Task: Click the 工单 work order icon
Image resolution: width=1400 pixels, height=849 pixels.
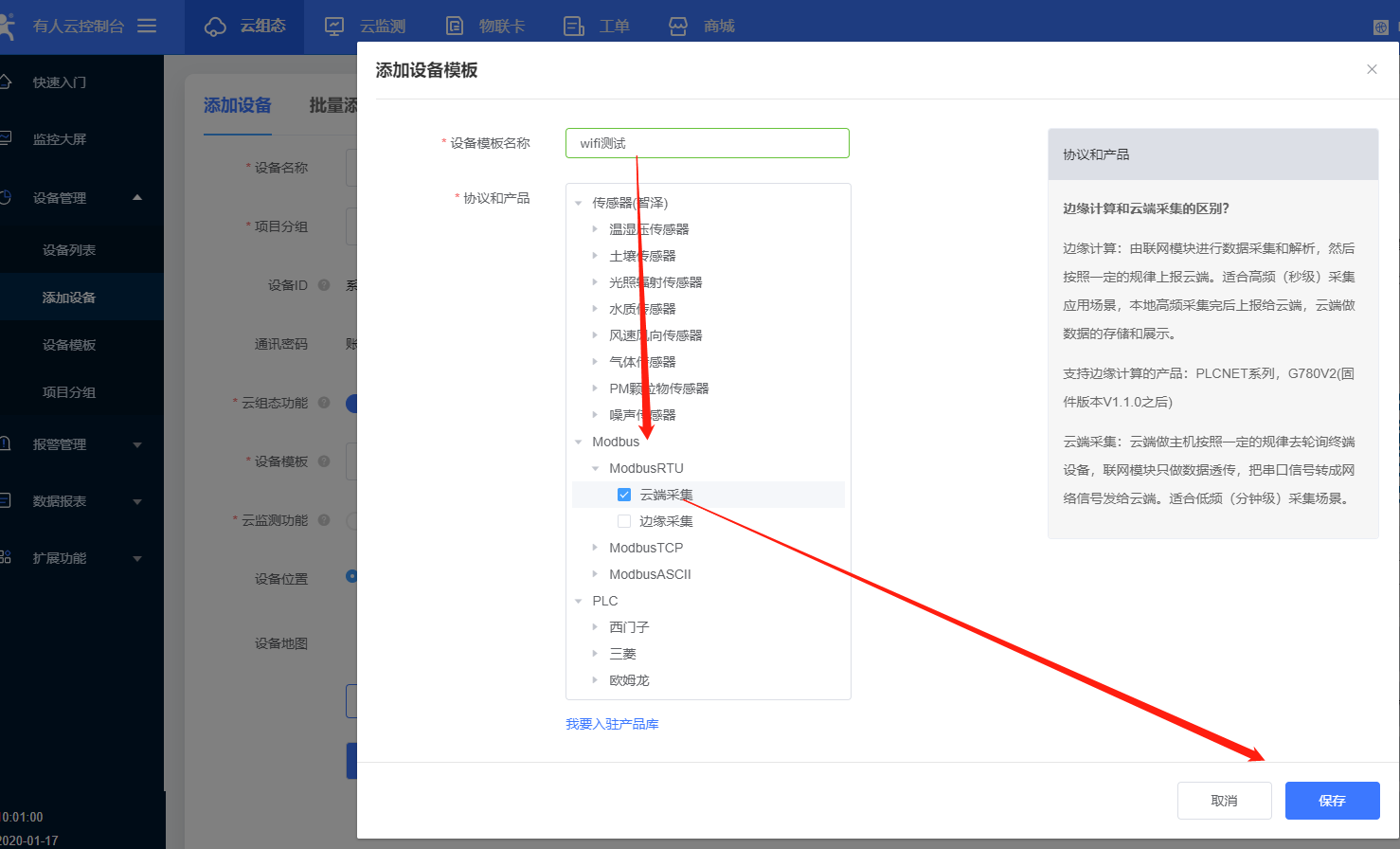Action: (x=574, y=27)
